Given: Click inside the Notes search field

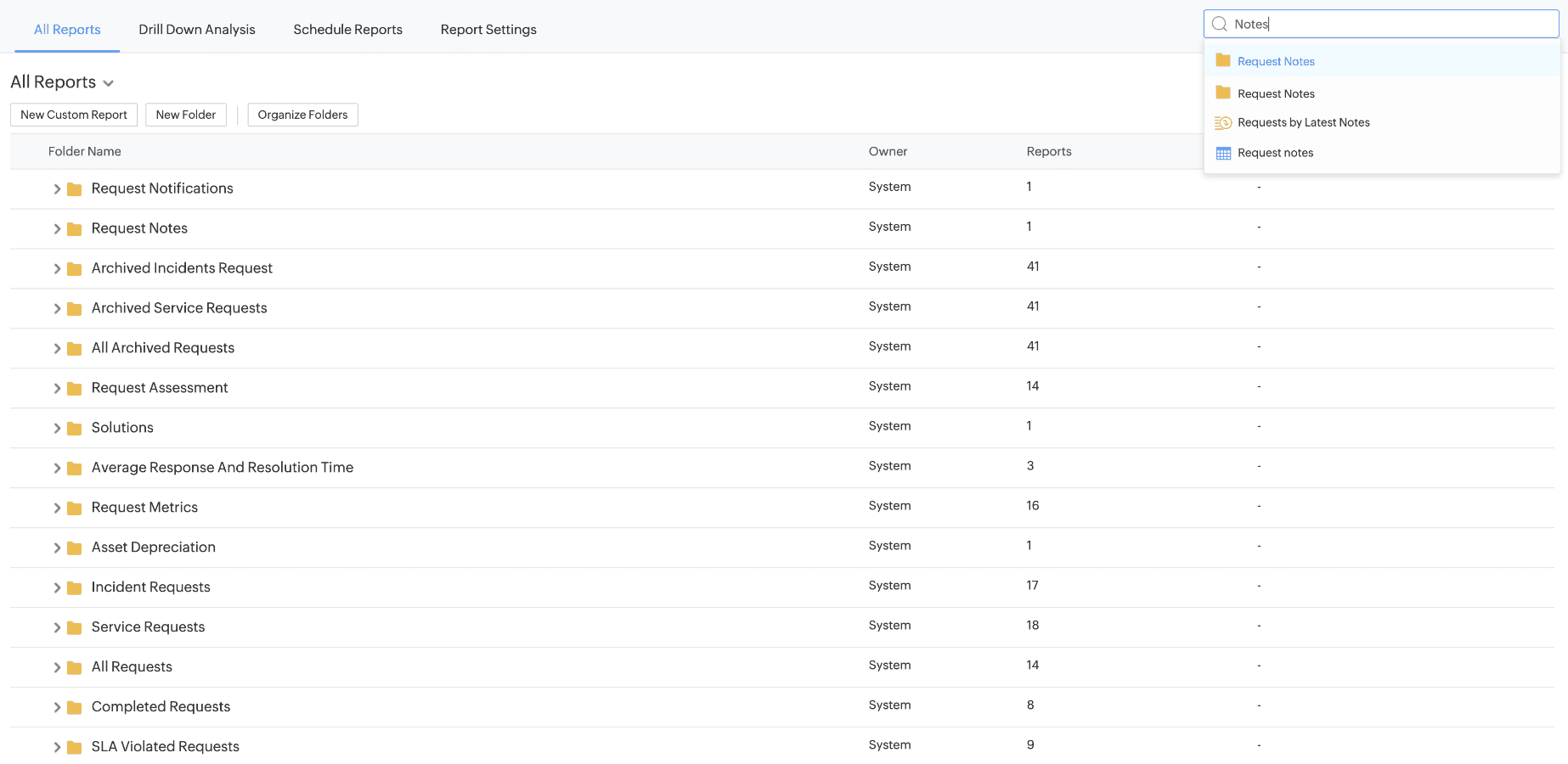Looking at the screenshot, I should click(x=1393, y=25).
